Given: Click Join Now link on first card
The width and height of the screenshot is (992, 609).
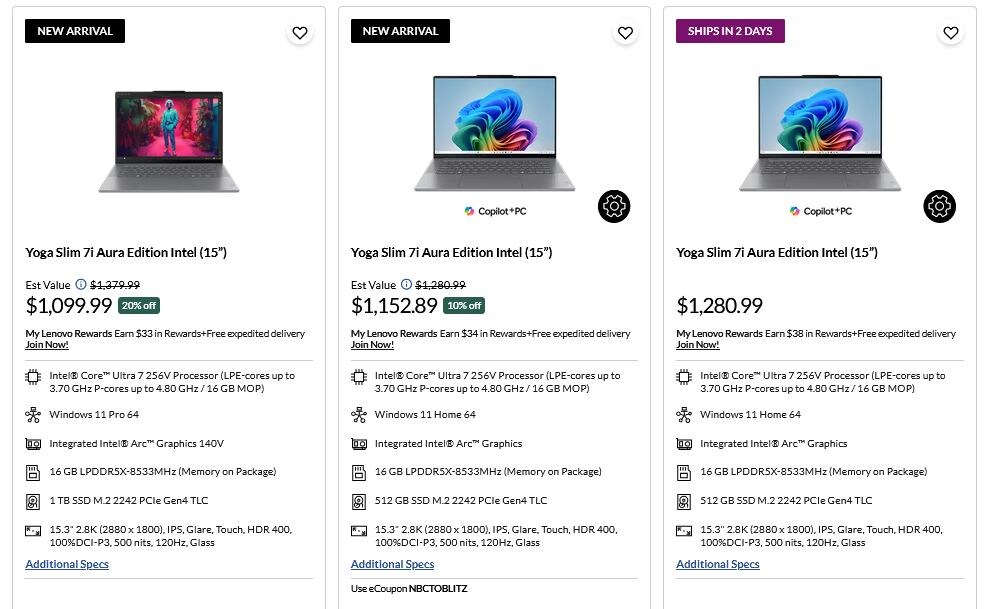Looking at the screenshot, I should (47, 345).
